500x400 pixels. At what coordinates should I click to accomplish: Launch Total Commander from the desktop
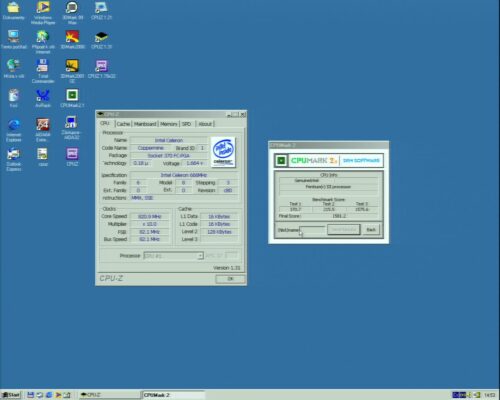43,71
